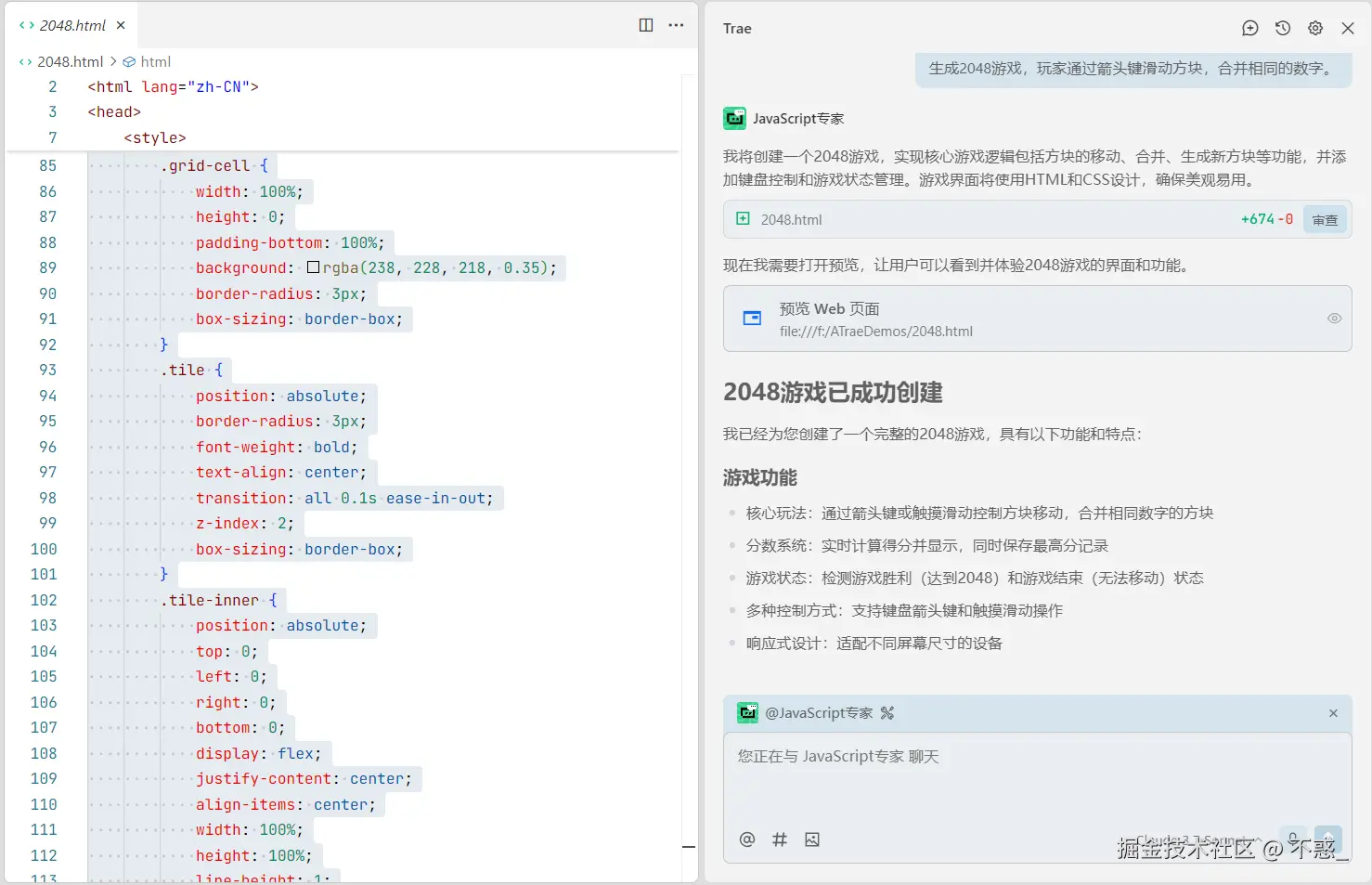The image size is (1372, 885).
Task: Click the HTML file icon in the editor tab
Action: (27, 25)
